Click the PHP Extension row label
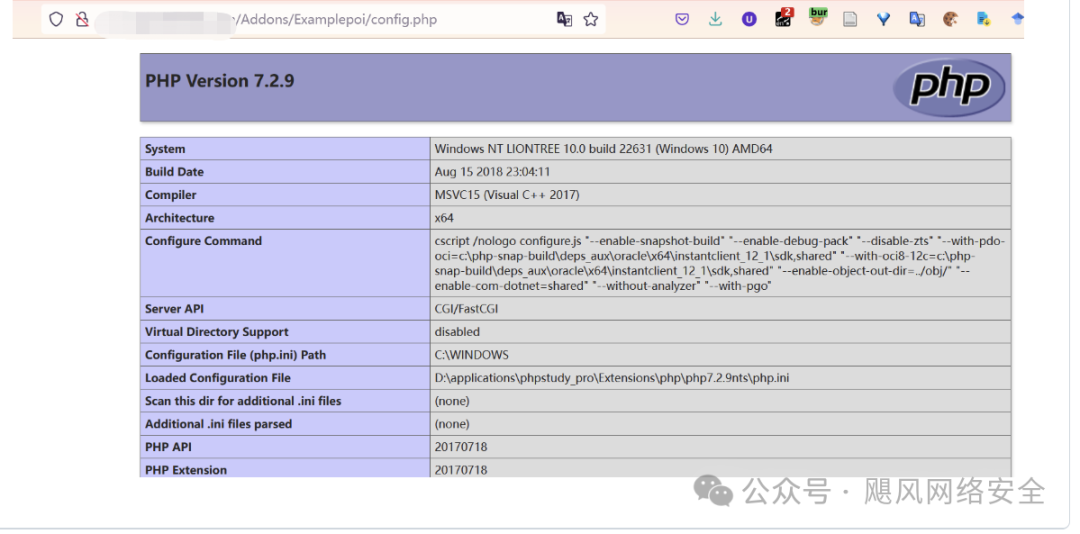The width and height of the screenshot is (1080, 534). pyautogui.click(x=186, y=470)
